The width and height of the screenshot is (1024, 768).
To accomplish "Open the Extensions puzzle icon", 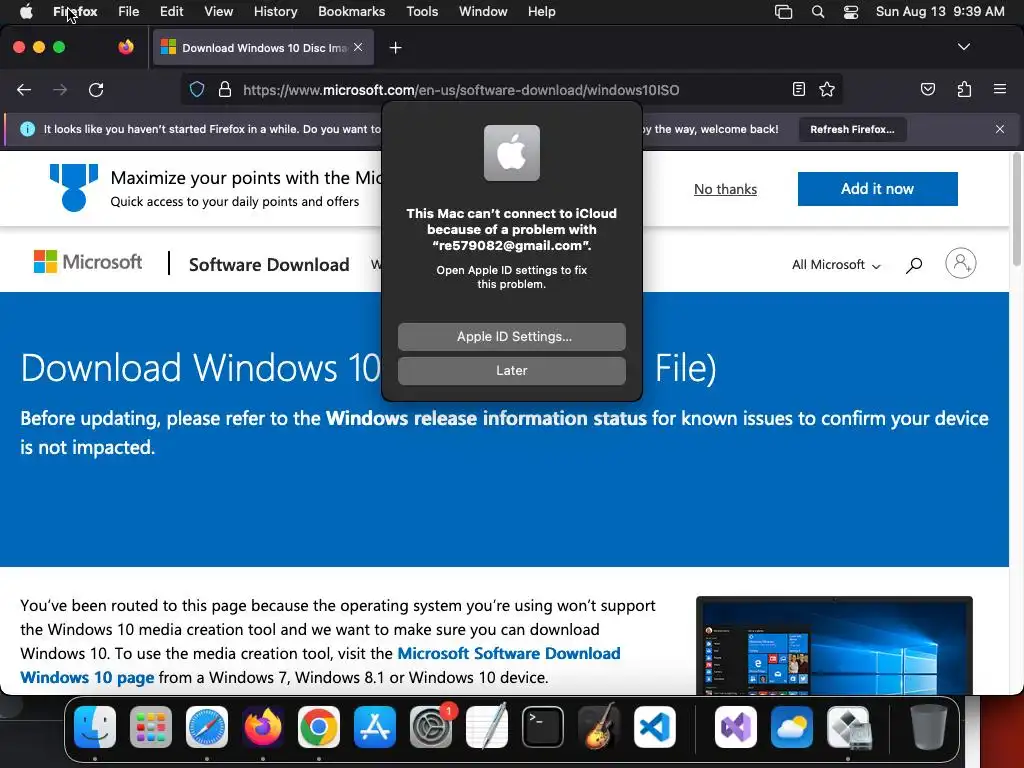I will tap(964, 89).
